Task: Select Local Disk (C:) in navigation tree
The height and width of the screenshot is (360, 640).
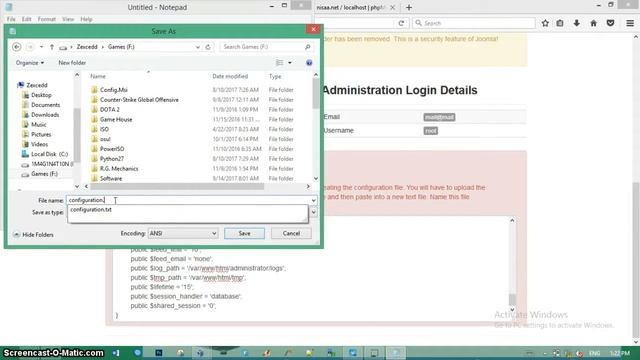Action: (x=49, y=154)
